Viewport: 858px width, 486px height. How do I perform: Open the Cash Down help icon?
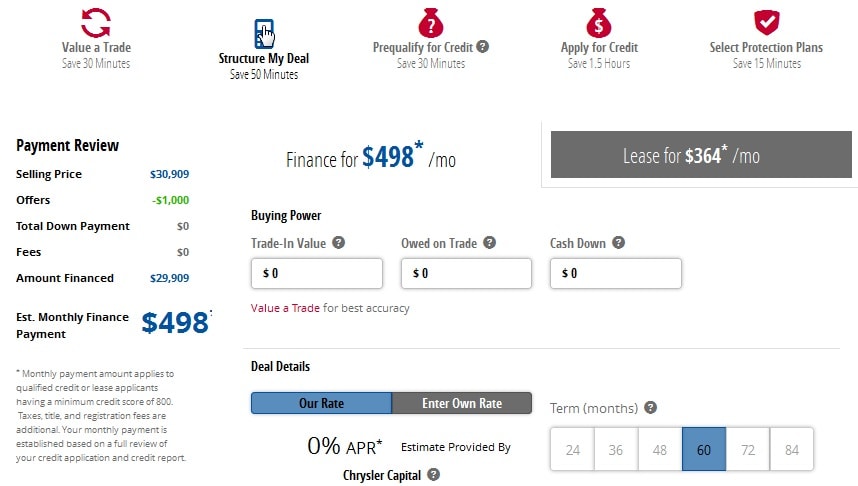pyautogui.click(x=618, y=242)
